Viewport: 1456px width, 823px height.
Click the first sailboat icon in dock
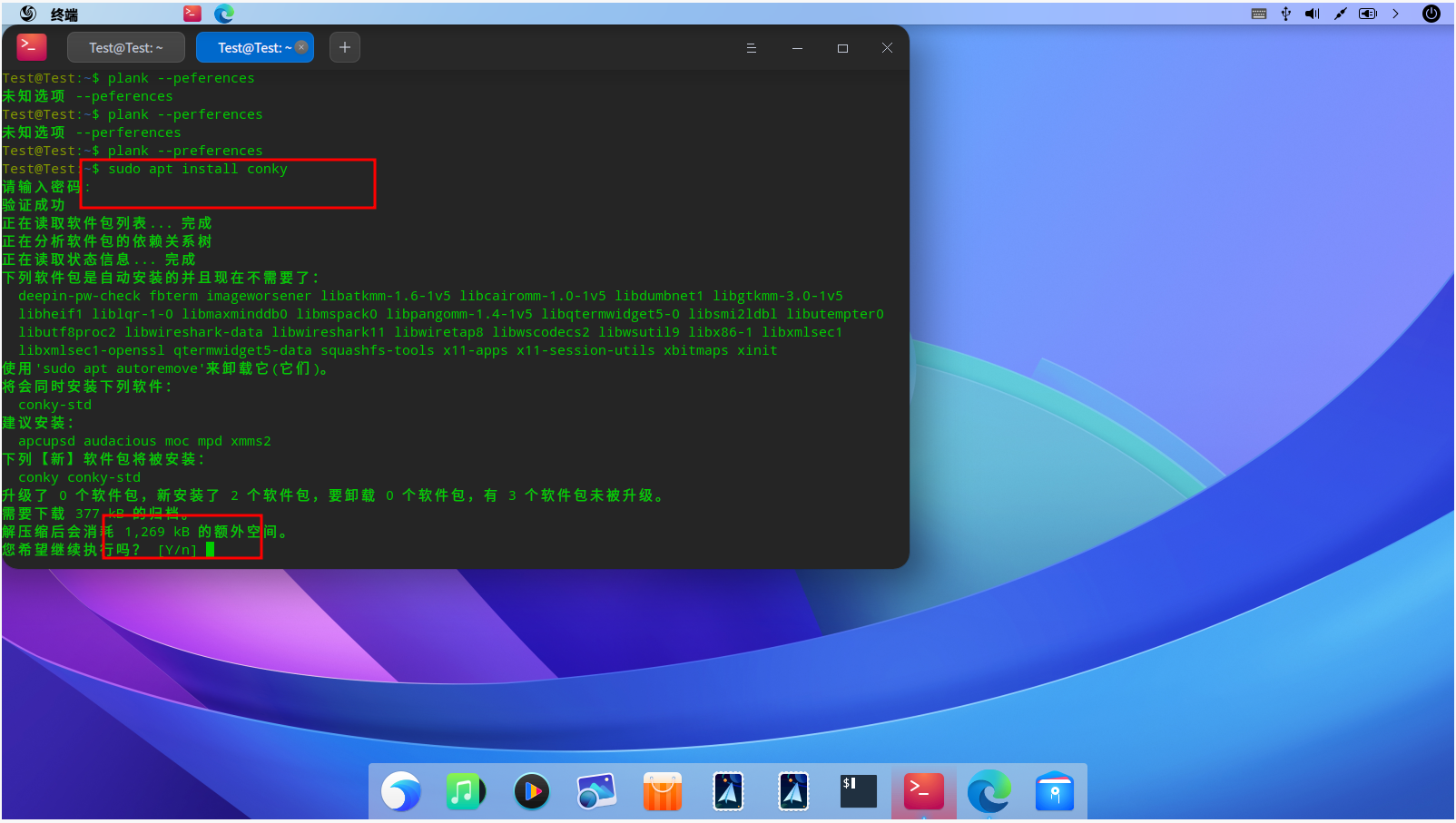pos(728,792)
